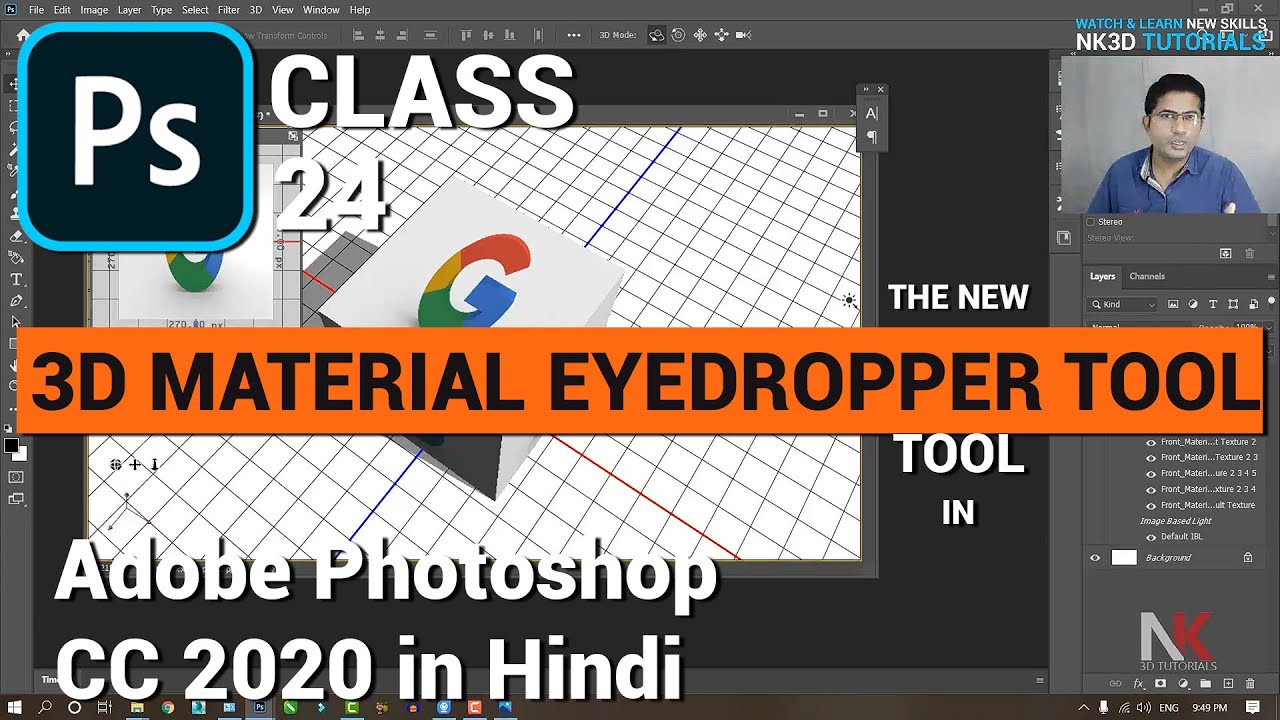
Task: Click the Background layer white thumbnail
Action: coord(1124,558)
